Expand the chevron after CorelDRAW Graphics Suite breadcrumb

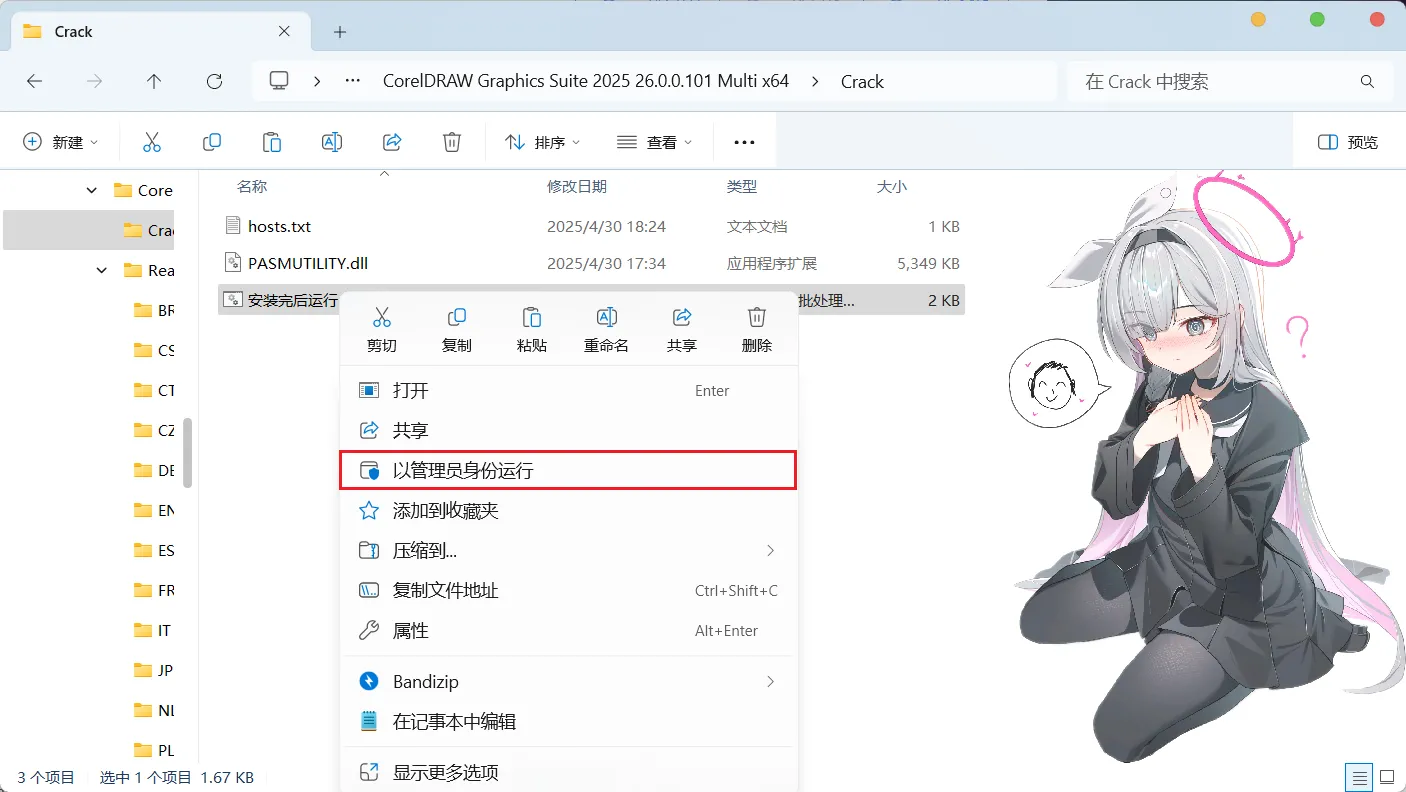pyautogui.click(x=815, y=81)
